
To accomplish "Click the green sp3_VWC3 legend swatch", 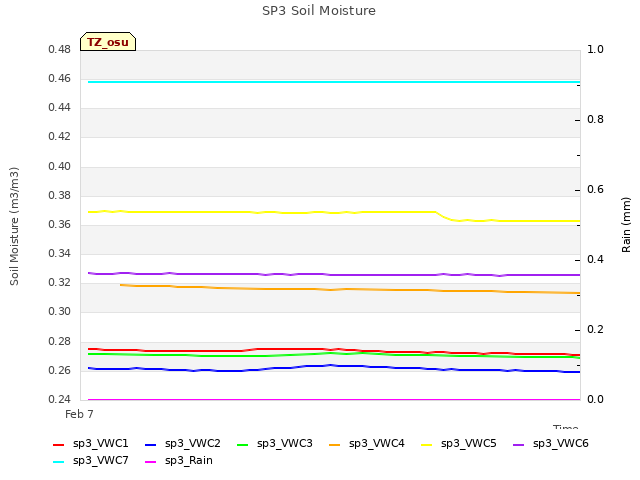I will (x=243, y=445).
